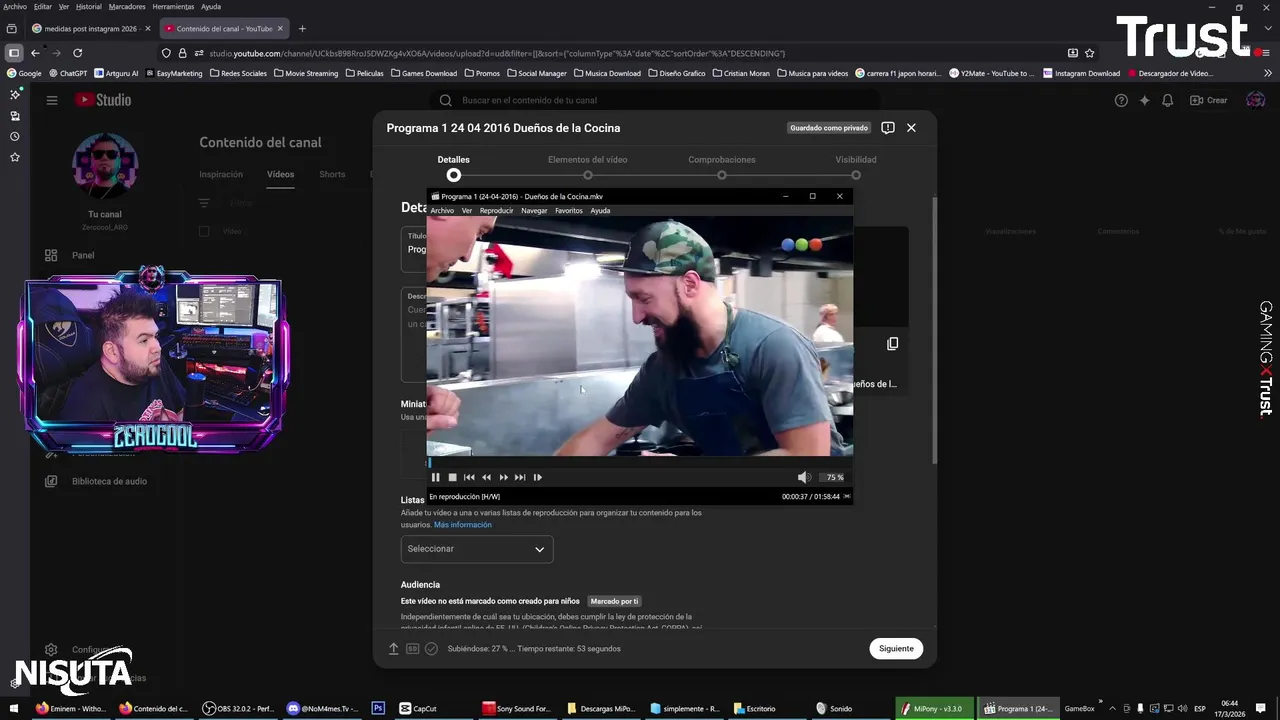The width and height of the screenshot is (1280, 720).
Task: Go back with the browser back arrow
Action: pos(35,53)
